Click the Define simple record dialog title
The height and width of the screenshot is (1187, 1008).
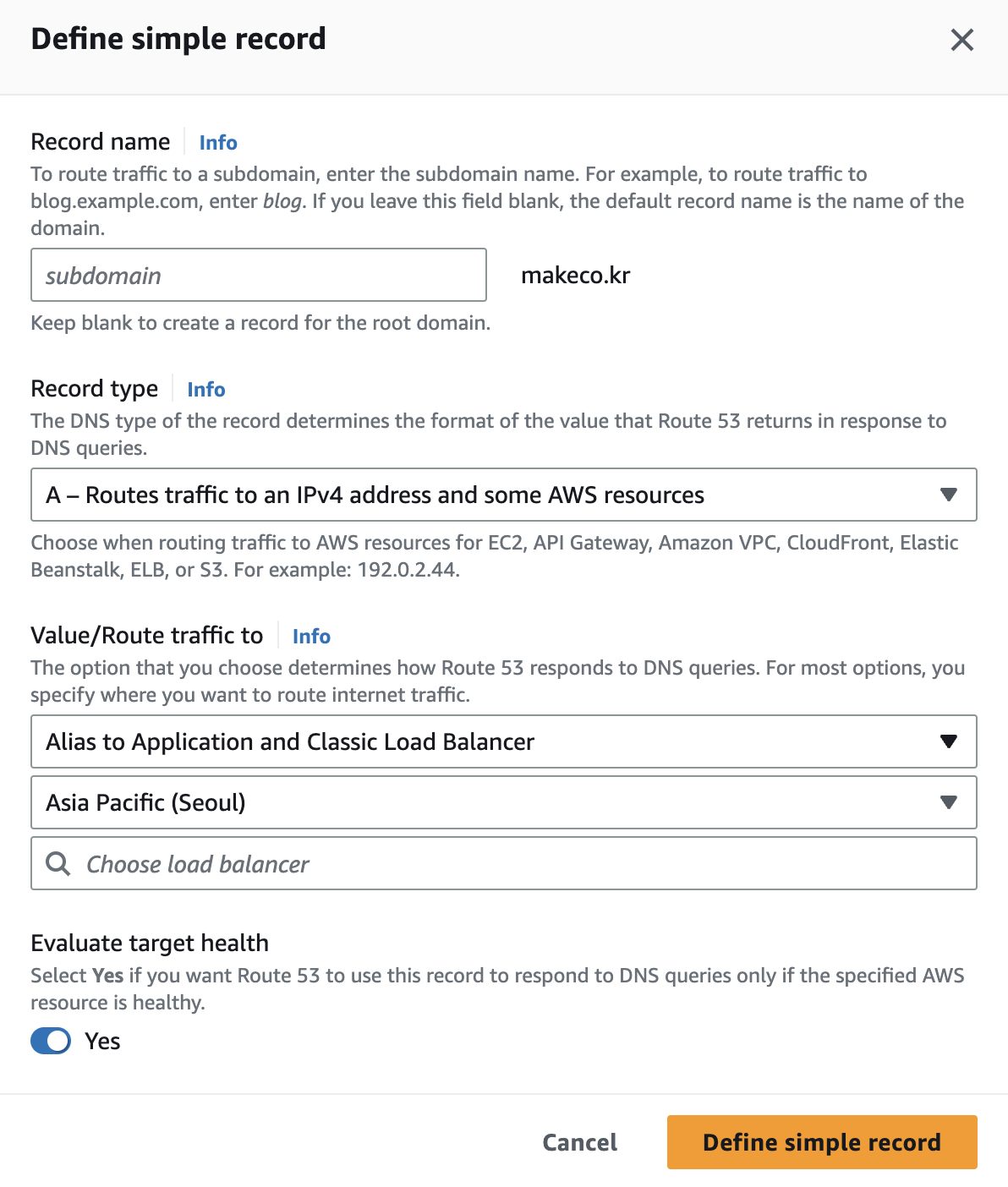pyautogui.click(x=178, y=39)
